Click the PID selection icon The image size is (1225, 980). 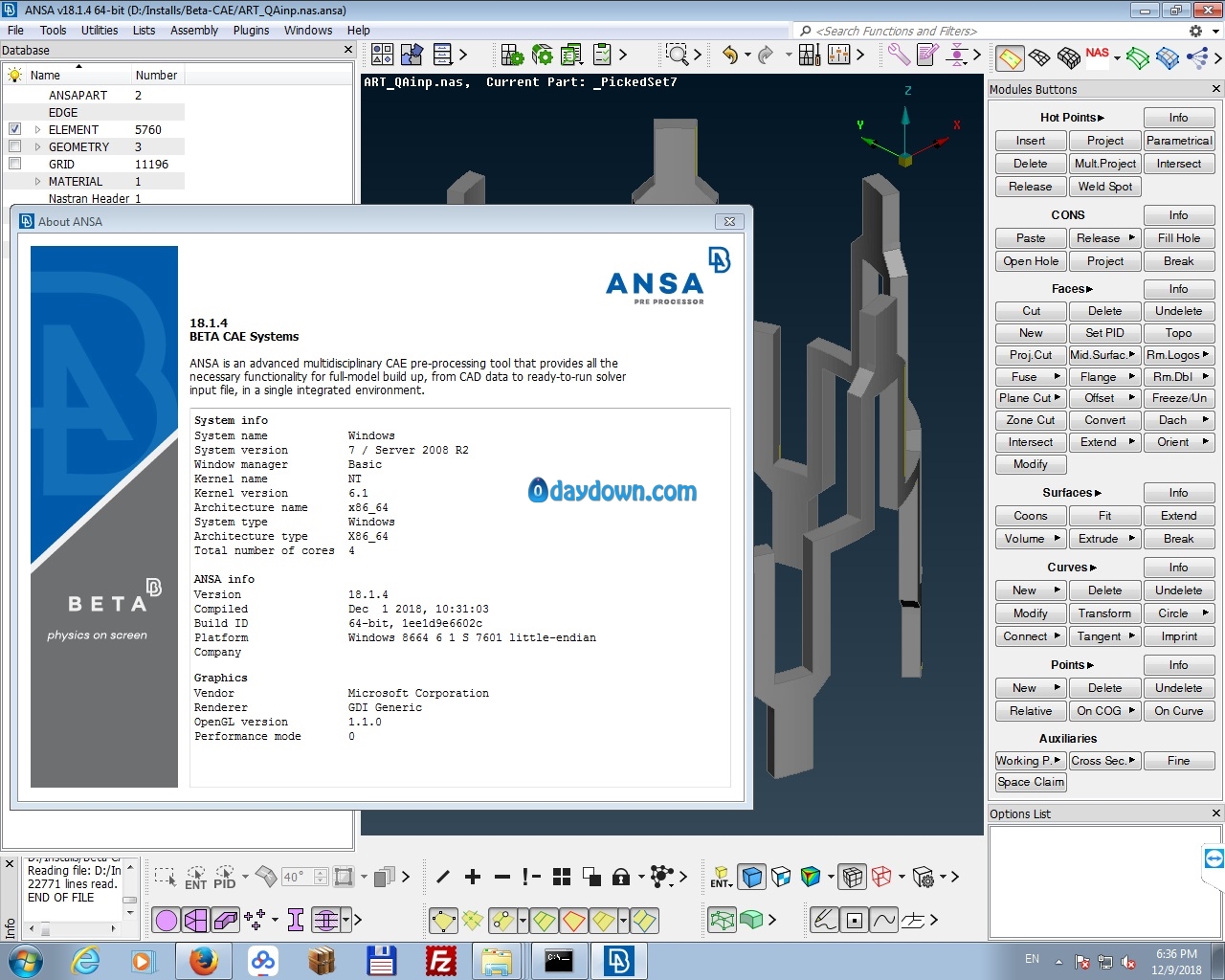pyautogui.click(x=225, y=877)
